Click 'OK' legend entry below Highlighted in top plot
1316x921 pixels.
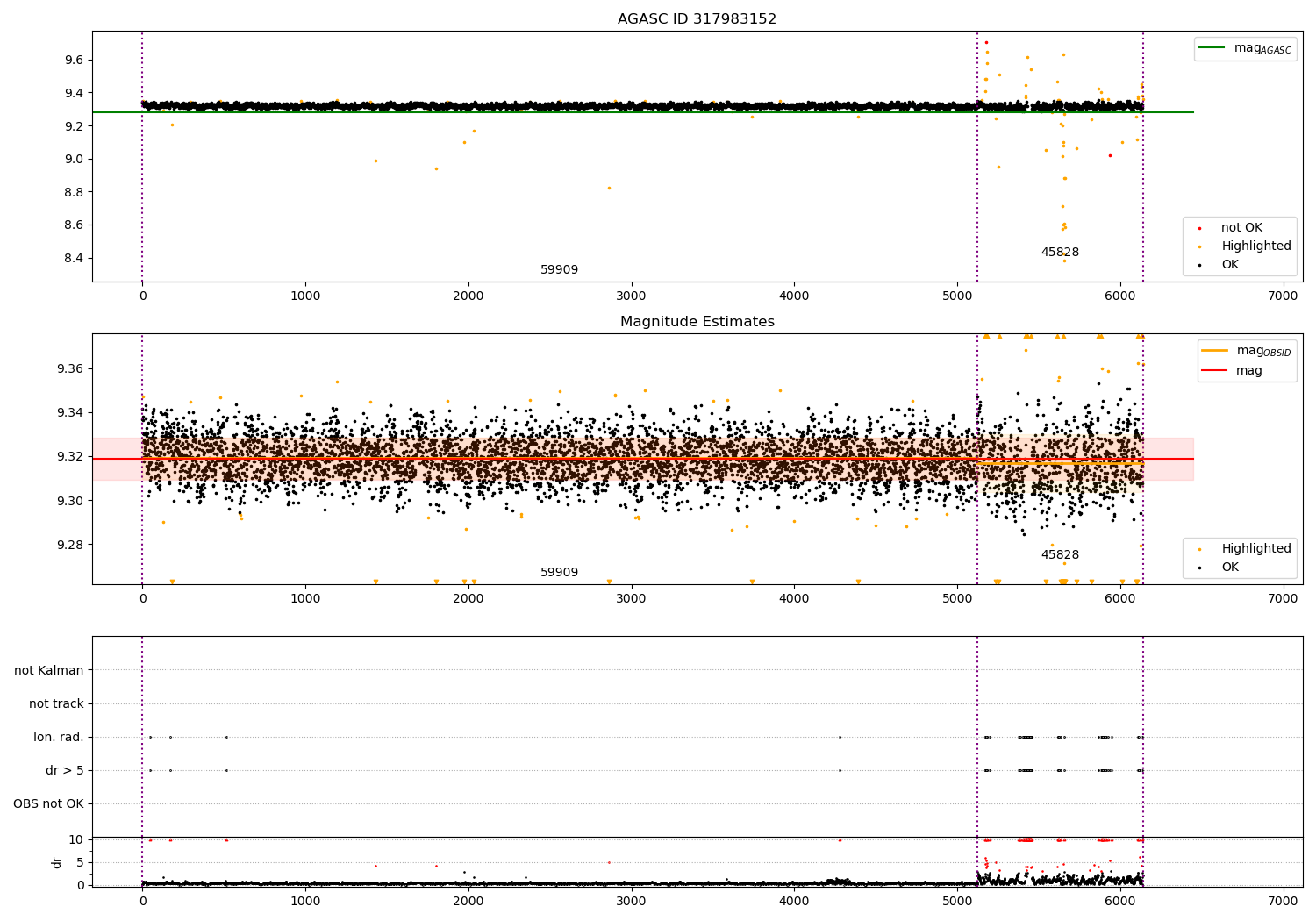pos(1230,265)
